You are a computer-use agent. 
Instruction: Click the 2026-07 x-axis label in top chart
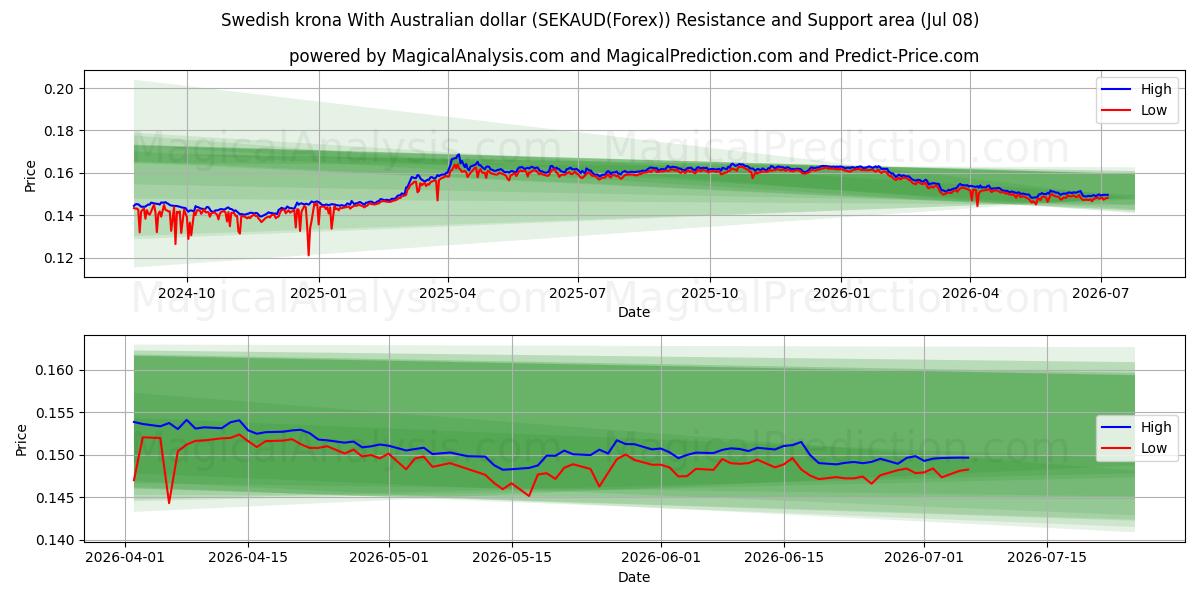point(1101,293)
